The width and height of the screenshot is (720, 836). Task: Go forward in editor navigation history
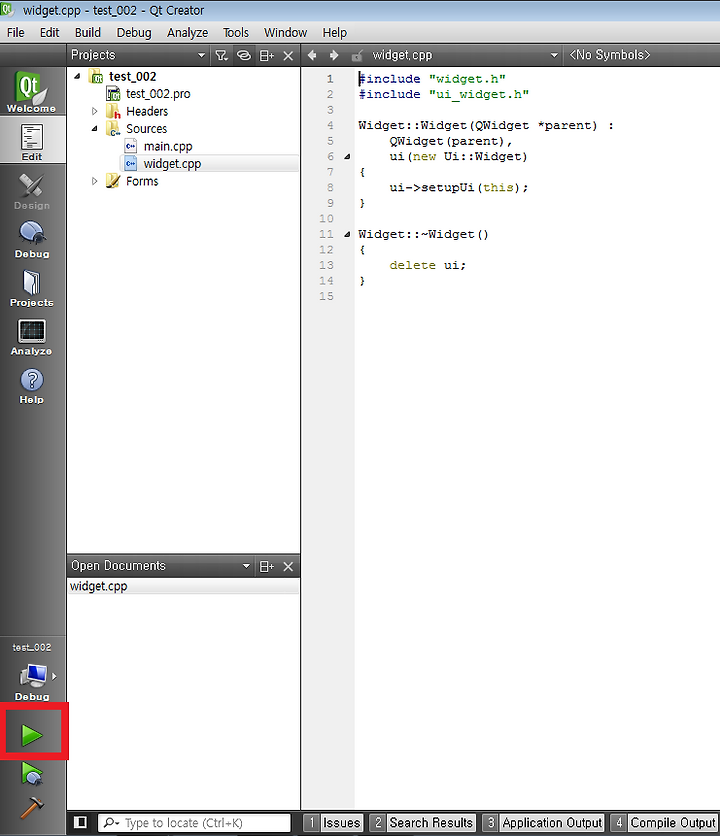[334, 55]
